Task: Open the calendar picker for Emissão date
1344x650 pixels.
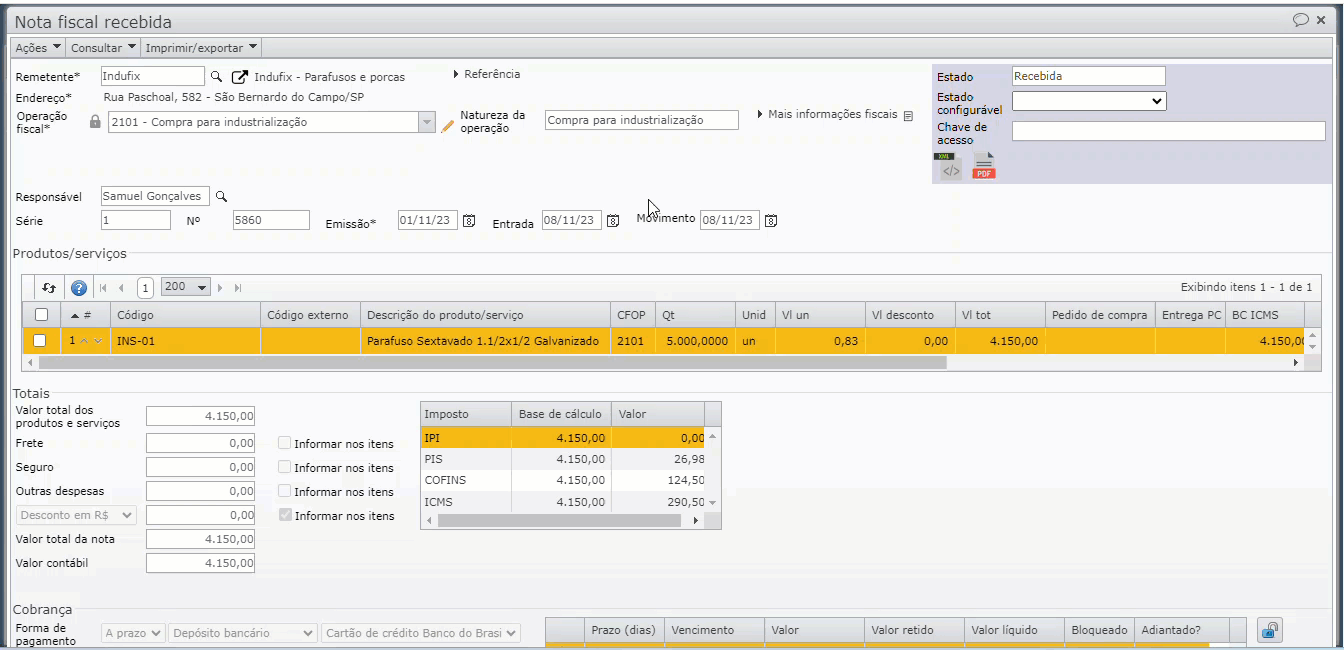Action: tap(468, 221)
